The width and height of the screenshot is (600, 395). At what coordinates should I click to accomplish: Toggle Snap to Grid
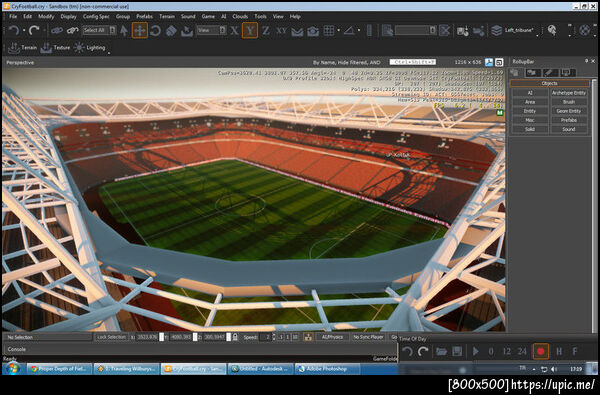tap(329, 30)
